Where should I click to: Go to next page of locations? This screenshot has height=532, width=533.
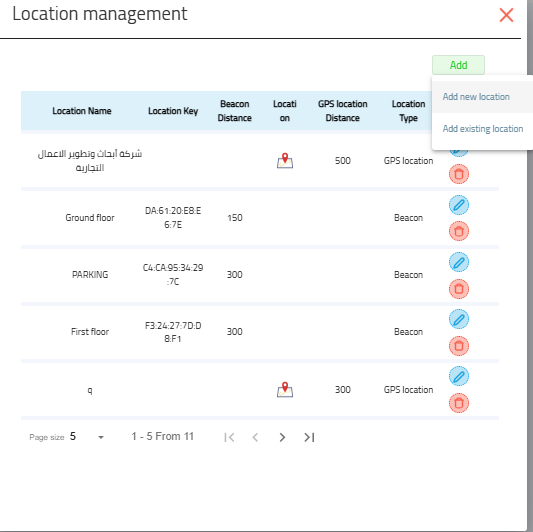pos(282,437)
